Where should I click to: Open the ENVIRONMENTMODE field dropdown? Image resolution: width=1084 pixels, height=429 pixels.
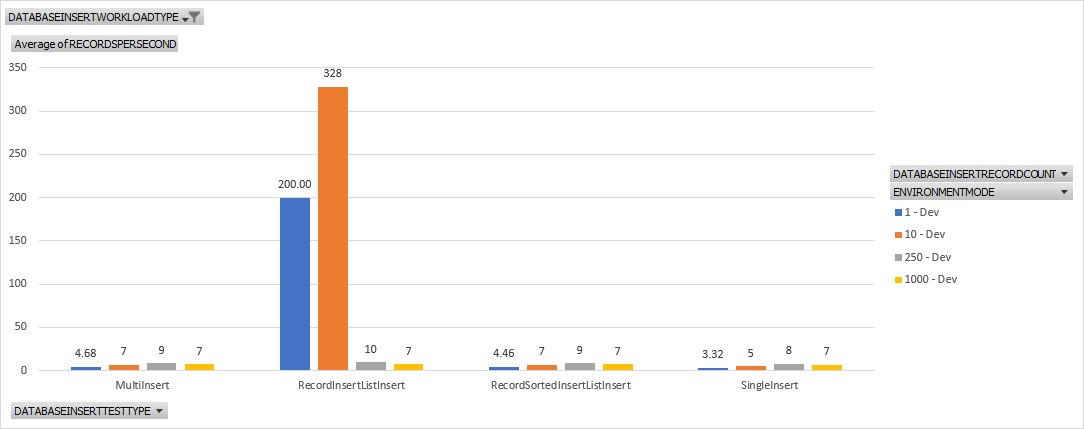(1064, 191)
